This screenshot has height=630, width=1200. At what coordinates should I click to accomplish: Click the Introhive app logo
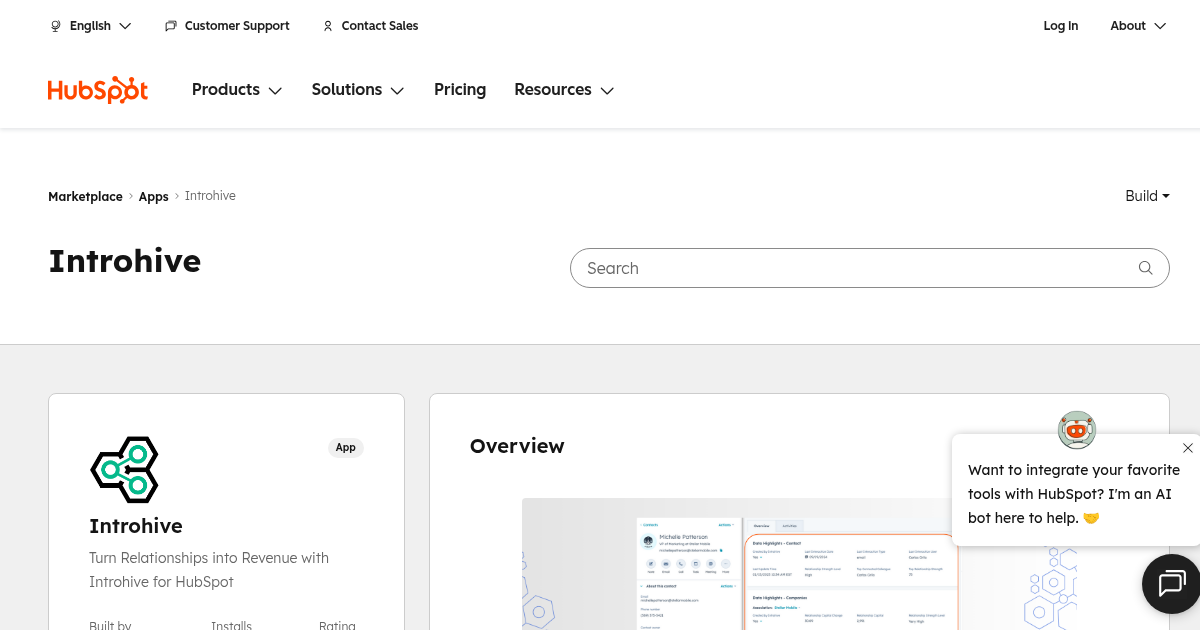[x=125, y=470]
